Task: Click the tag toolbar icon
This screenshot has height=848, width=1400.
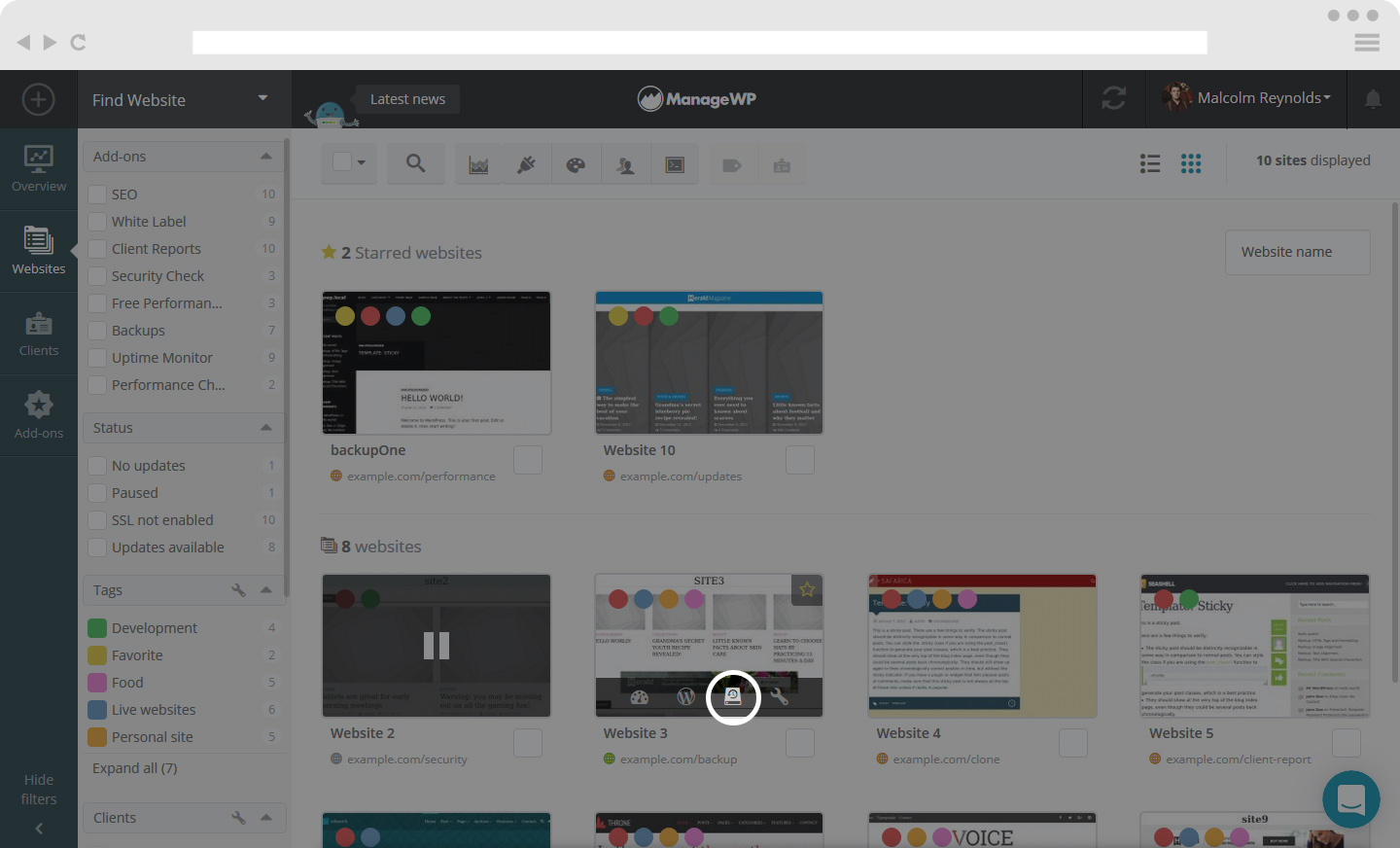Action: pyautogui.click(x=732, y=166)
